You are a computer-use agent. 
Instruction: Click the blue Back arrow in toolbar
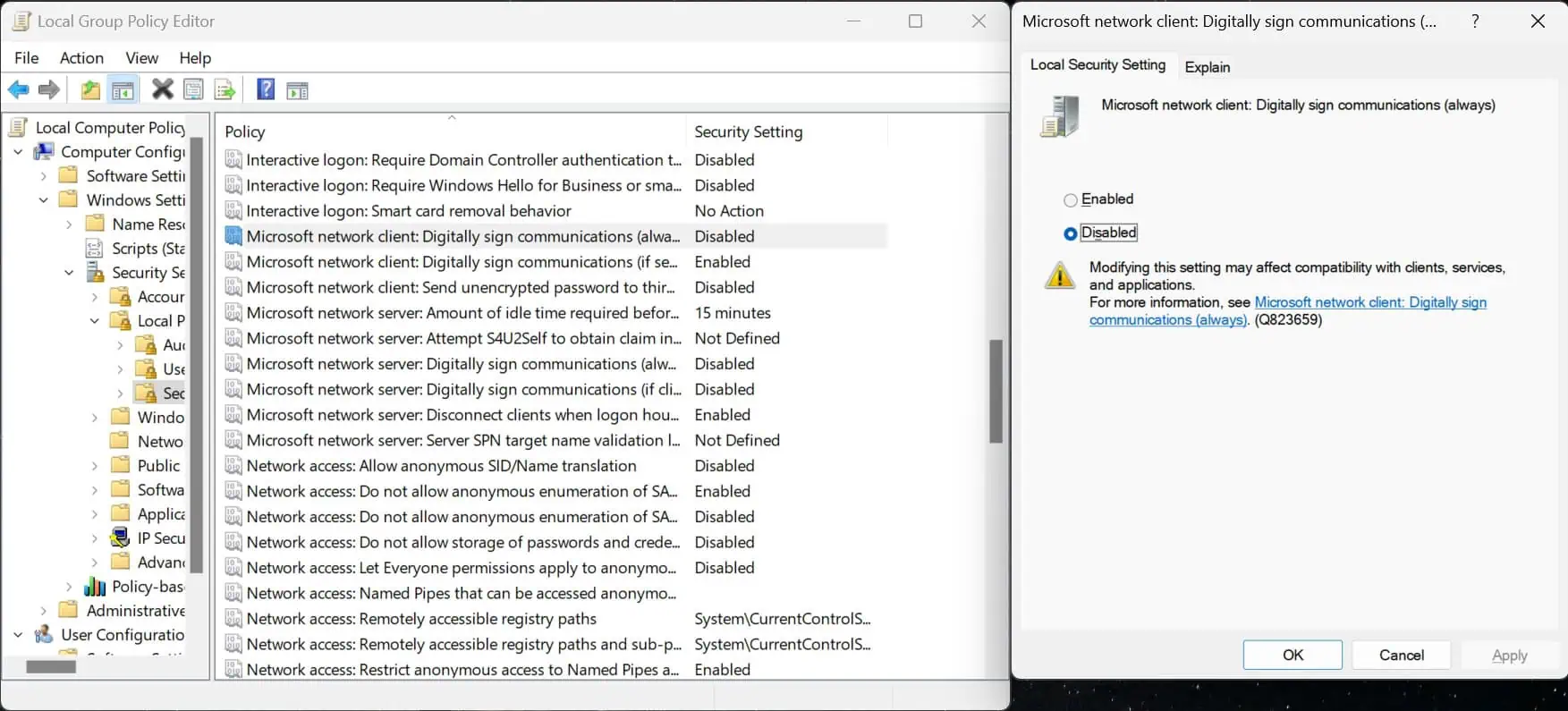coord(18,89)
